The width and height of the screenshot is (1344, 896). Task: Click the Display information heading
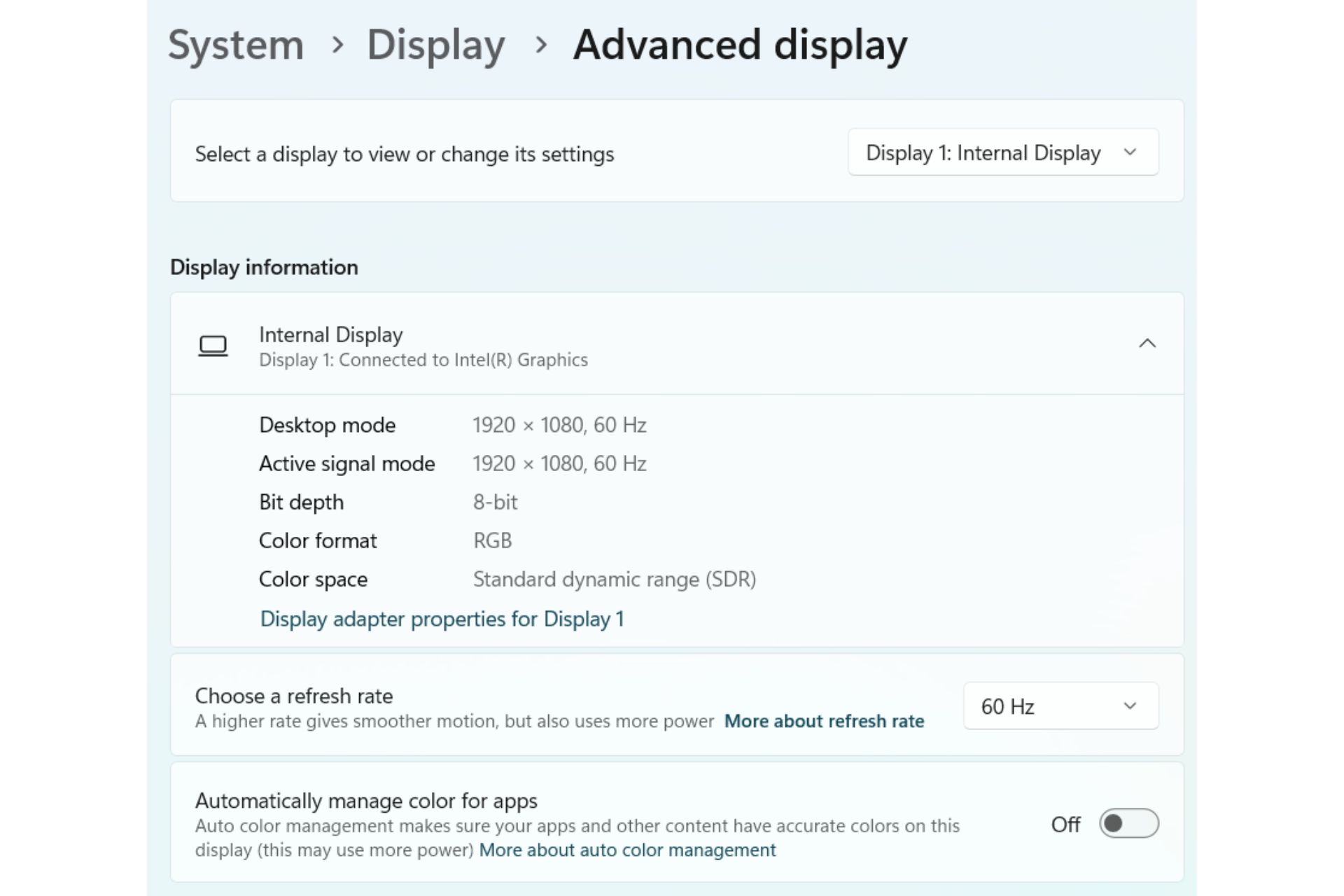[264, 267]
